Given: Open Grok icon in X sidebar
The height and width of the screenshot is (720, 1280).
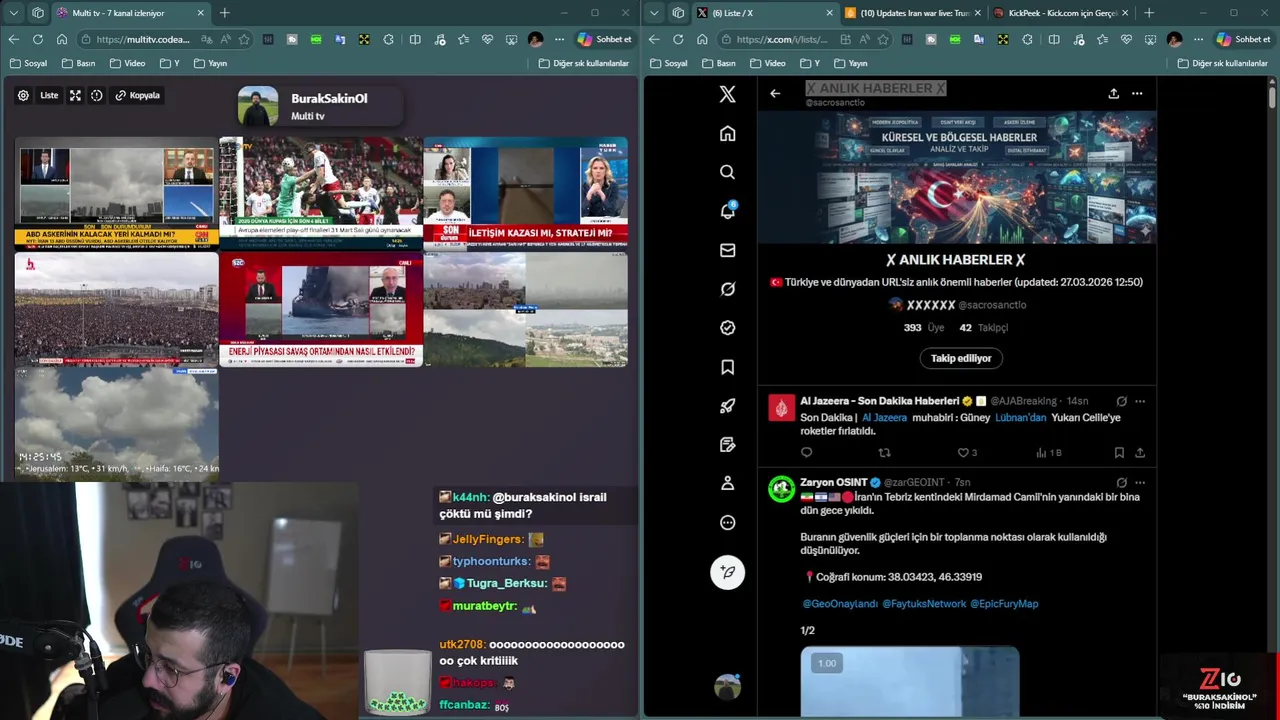Looking at the screenshot, I should point(727,289).
